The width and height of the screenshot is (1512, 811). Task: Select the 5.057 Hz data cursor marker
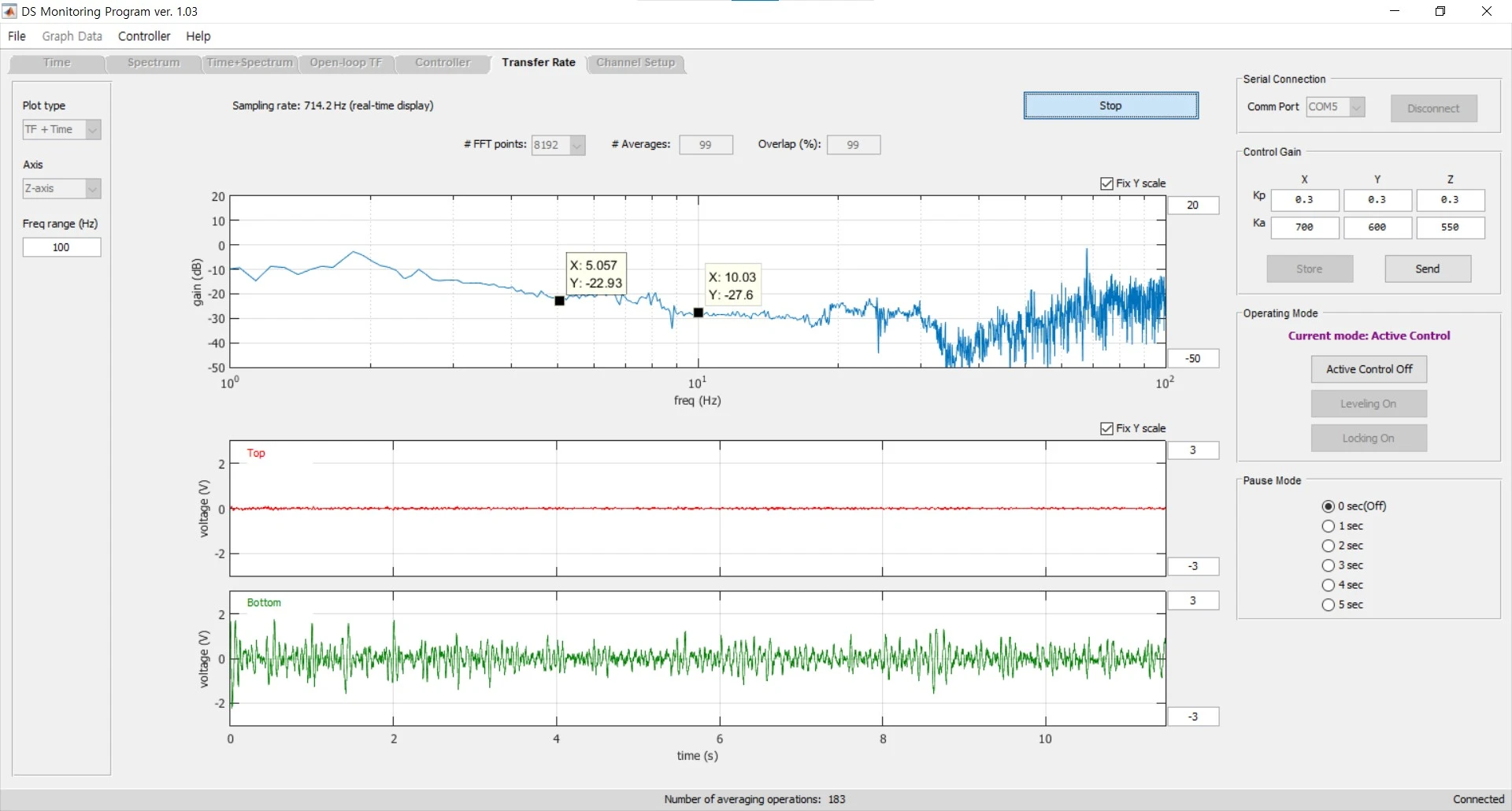[x=559, y=301]
